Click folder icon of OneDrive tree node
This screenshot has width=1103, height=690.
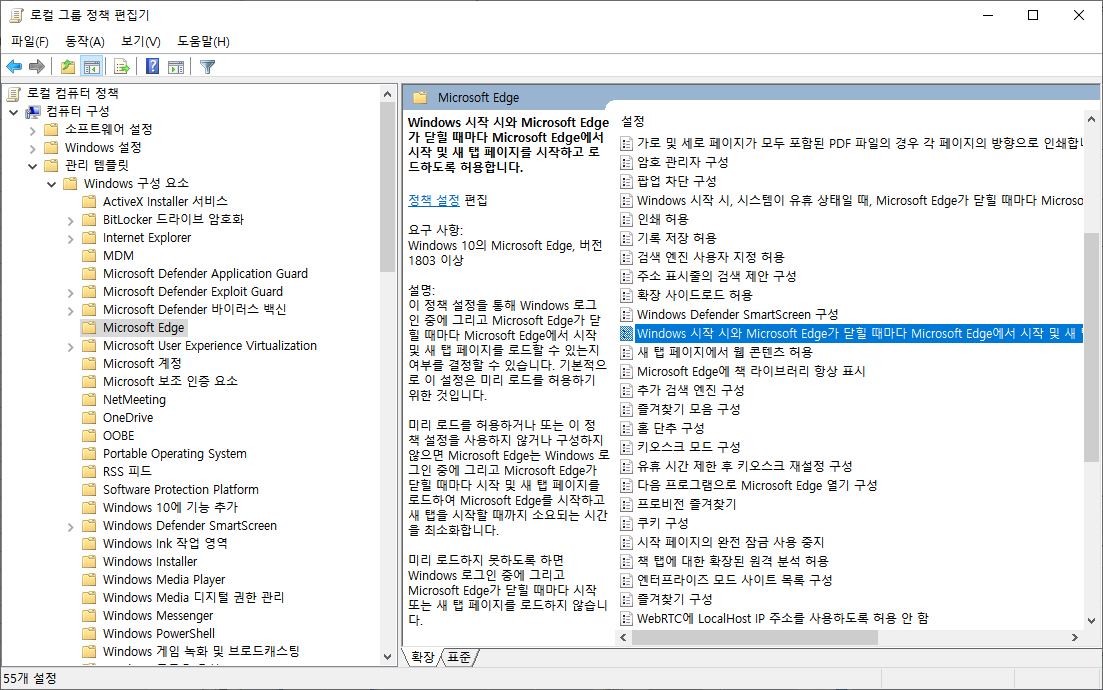(x=89, y=418)
